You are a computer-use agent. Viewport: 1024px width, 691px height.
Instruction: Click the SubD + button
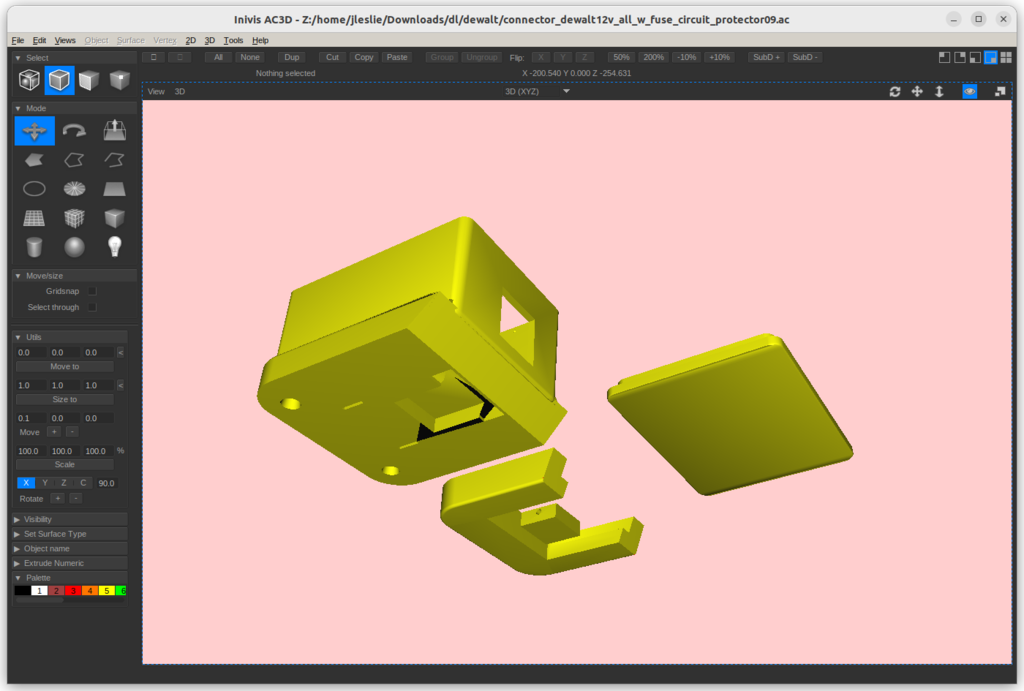pos(766,57)
